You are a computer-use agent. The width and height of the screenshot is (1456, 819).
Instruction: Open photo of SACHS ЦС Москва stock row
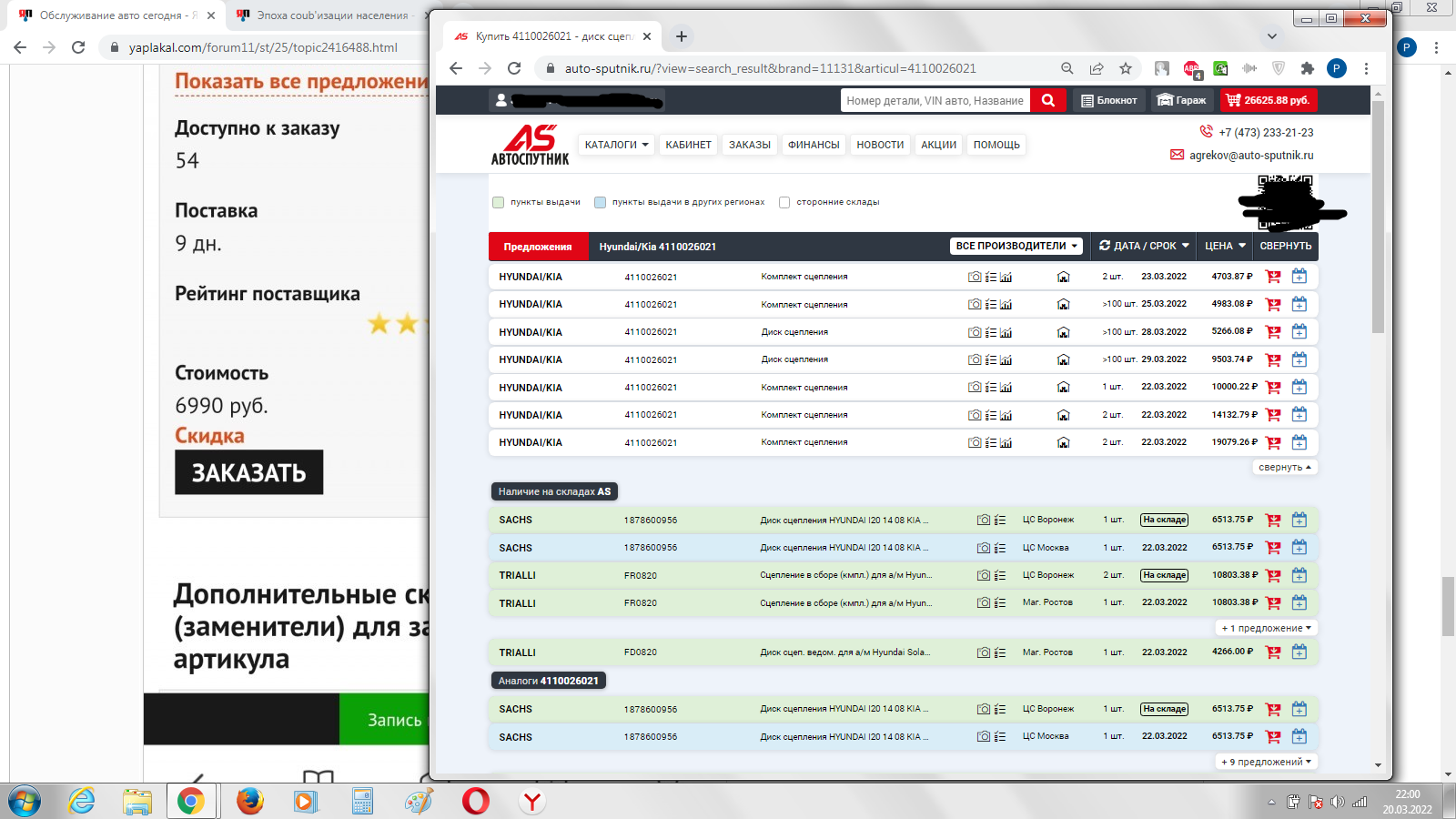984,548
